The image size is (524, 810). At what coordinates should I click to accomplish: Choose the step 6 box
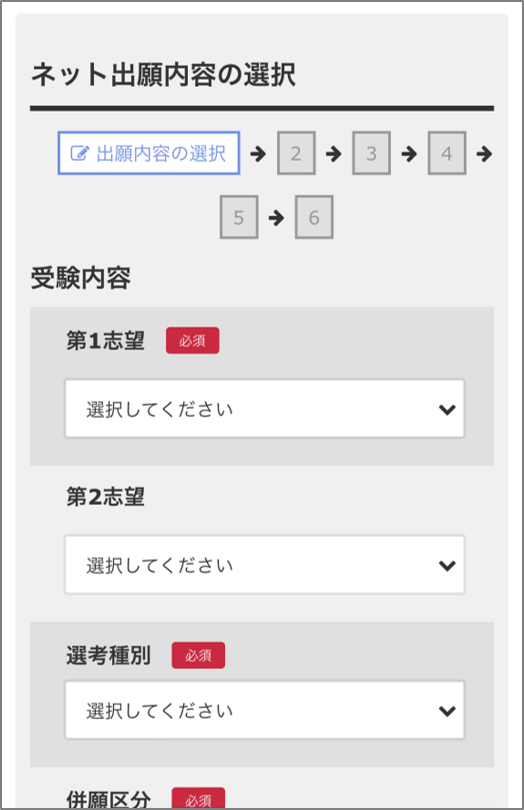click(314, 217)
